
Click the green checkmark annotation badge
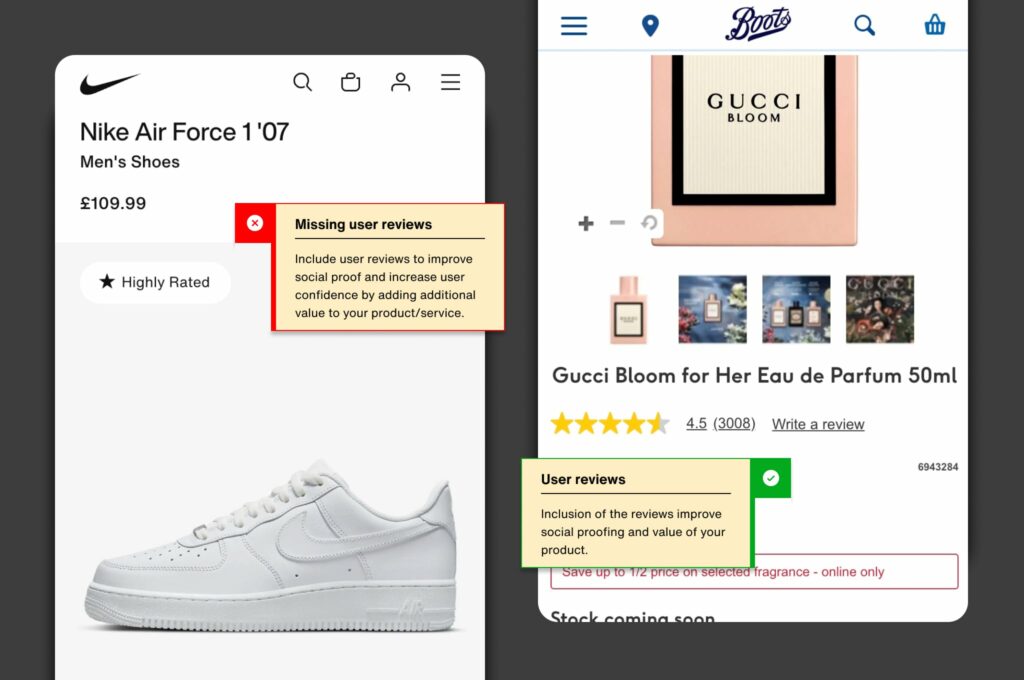click(x=771, y=479)
